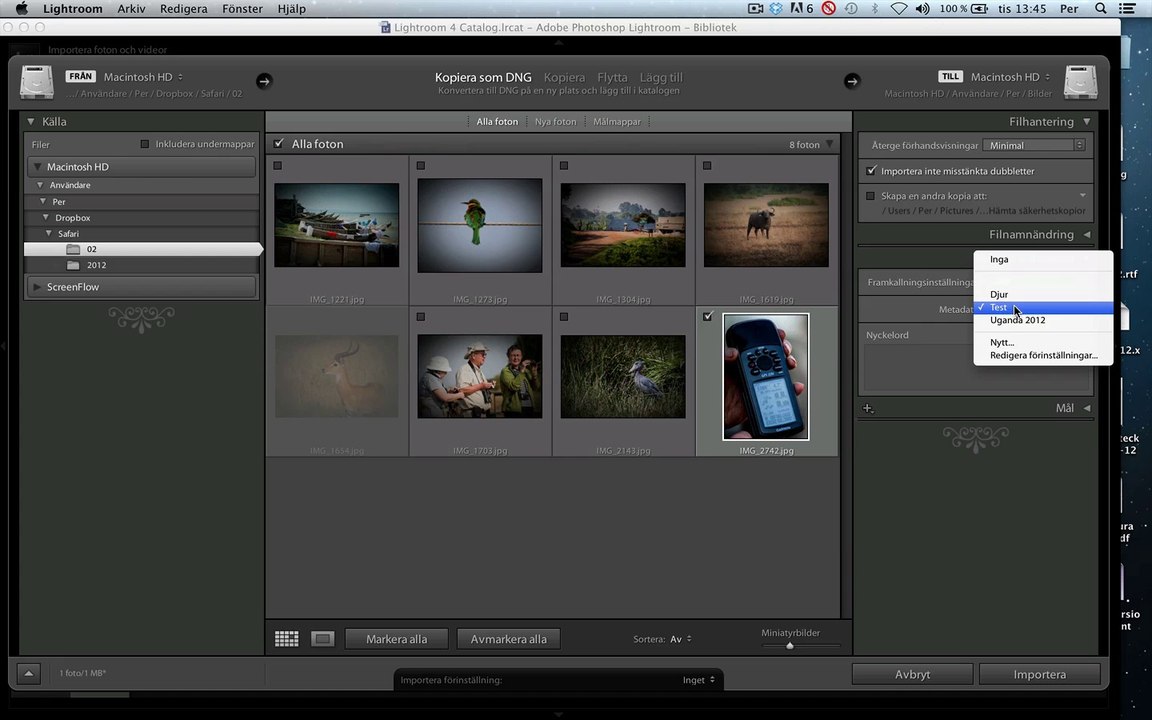Open the Notification Center list icon
This screenshot has width=1152, height=720.
[1127, 9]
